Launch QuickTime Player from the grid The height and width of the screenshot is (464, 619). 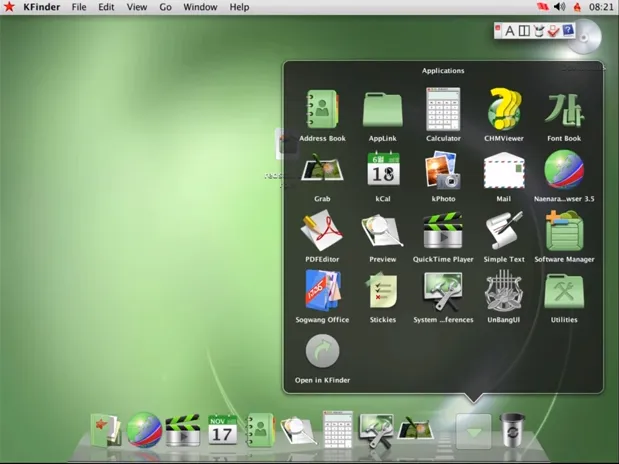[x=443, y=231]
